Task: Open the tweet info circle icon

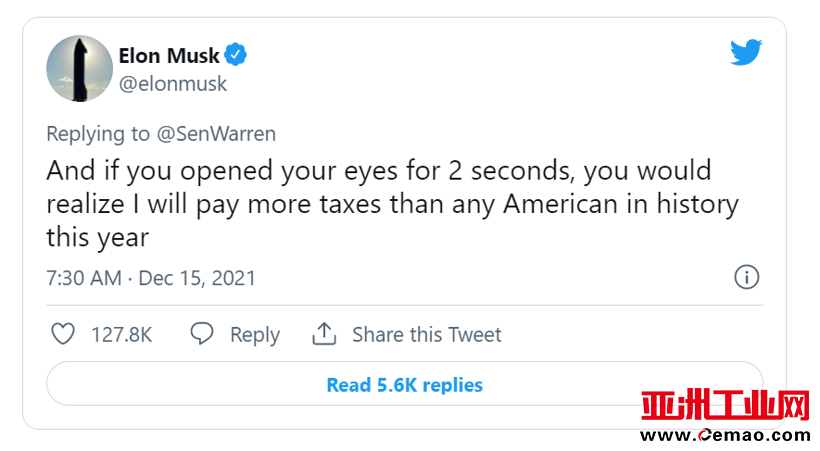Action: (747, 277)
